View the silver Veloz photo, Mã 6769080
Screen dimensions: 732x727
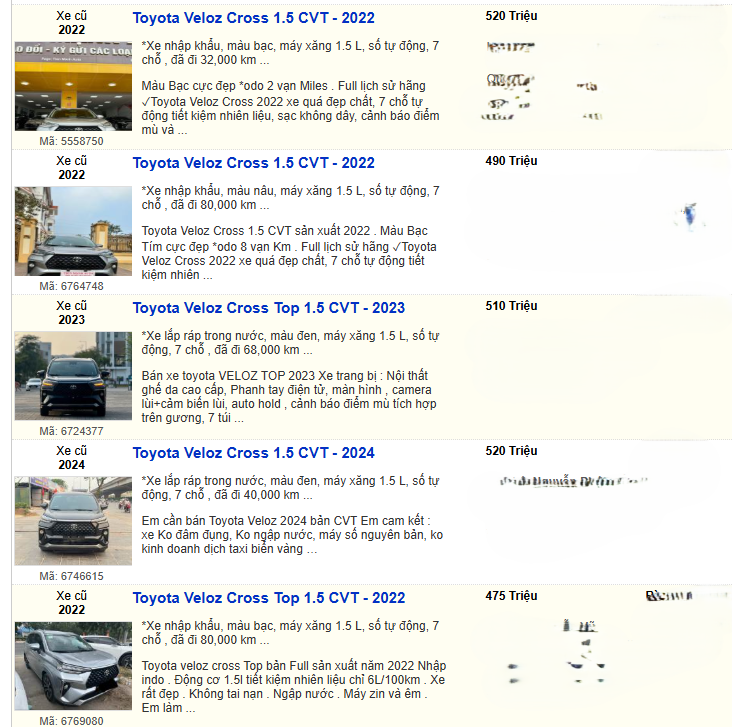click(x=73, y=666)
